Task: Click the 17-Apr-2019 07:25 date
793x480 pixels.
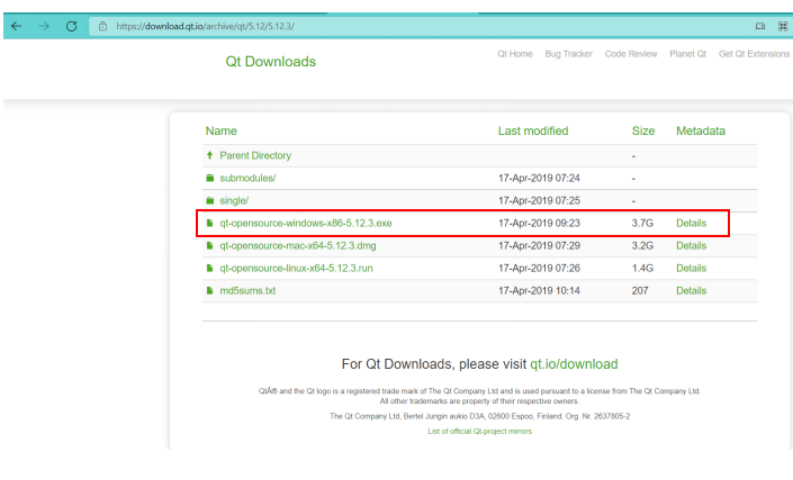Action: (x=539, y=201)
